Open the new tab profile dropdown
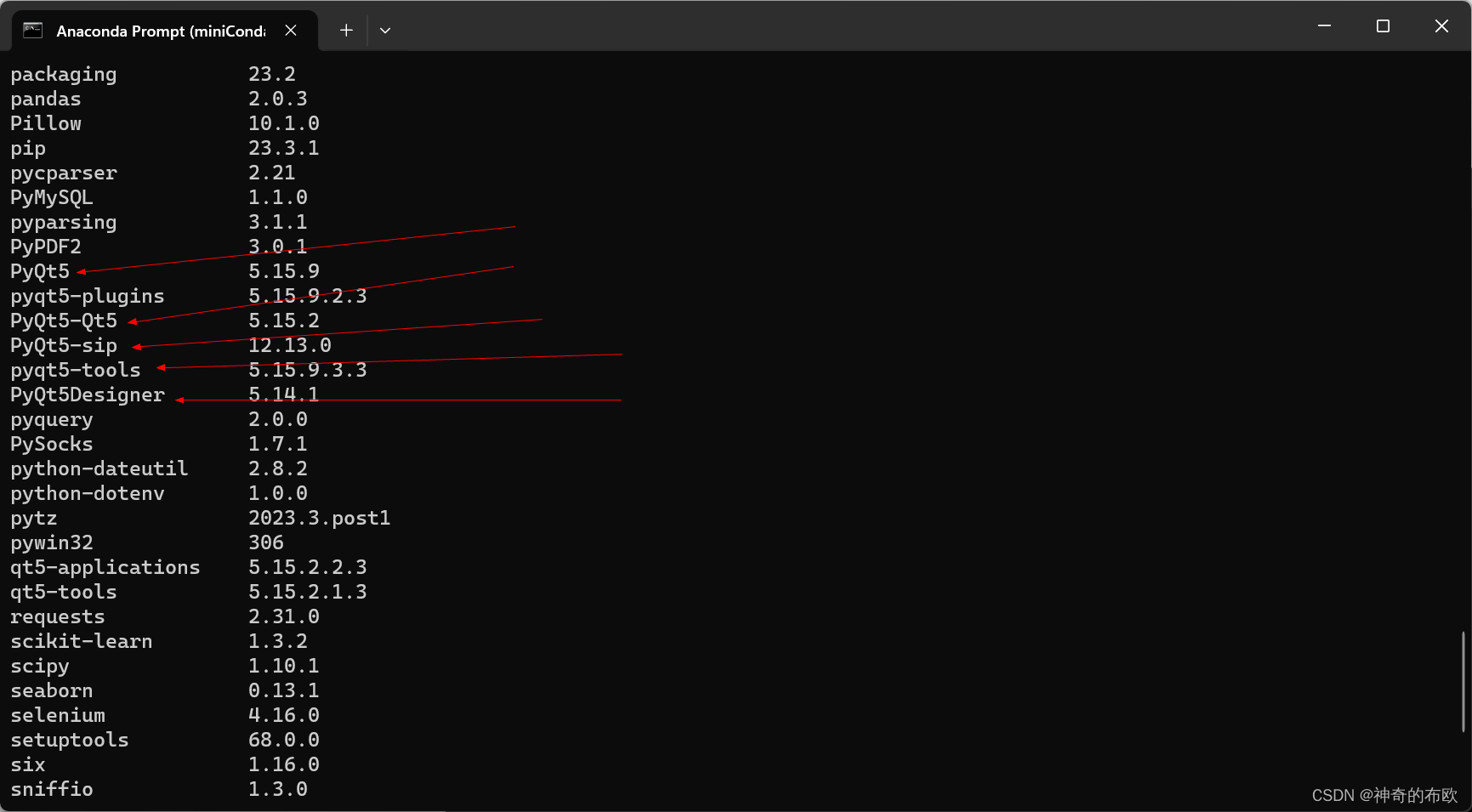The width and height of the screenshot is (1472, 812). (385, 31)
